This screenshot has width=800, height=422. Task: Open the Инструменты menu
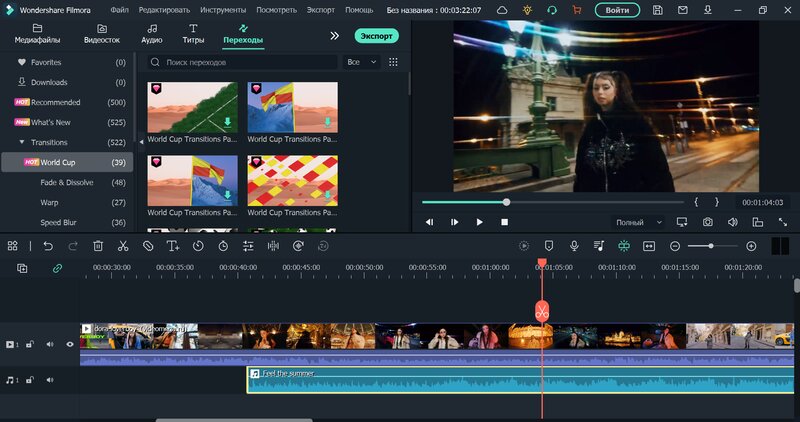click(x=223, y=10)
